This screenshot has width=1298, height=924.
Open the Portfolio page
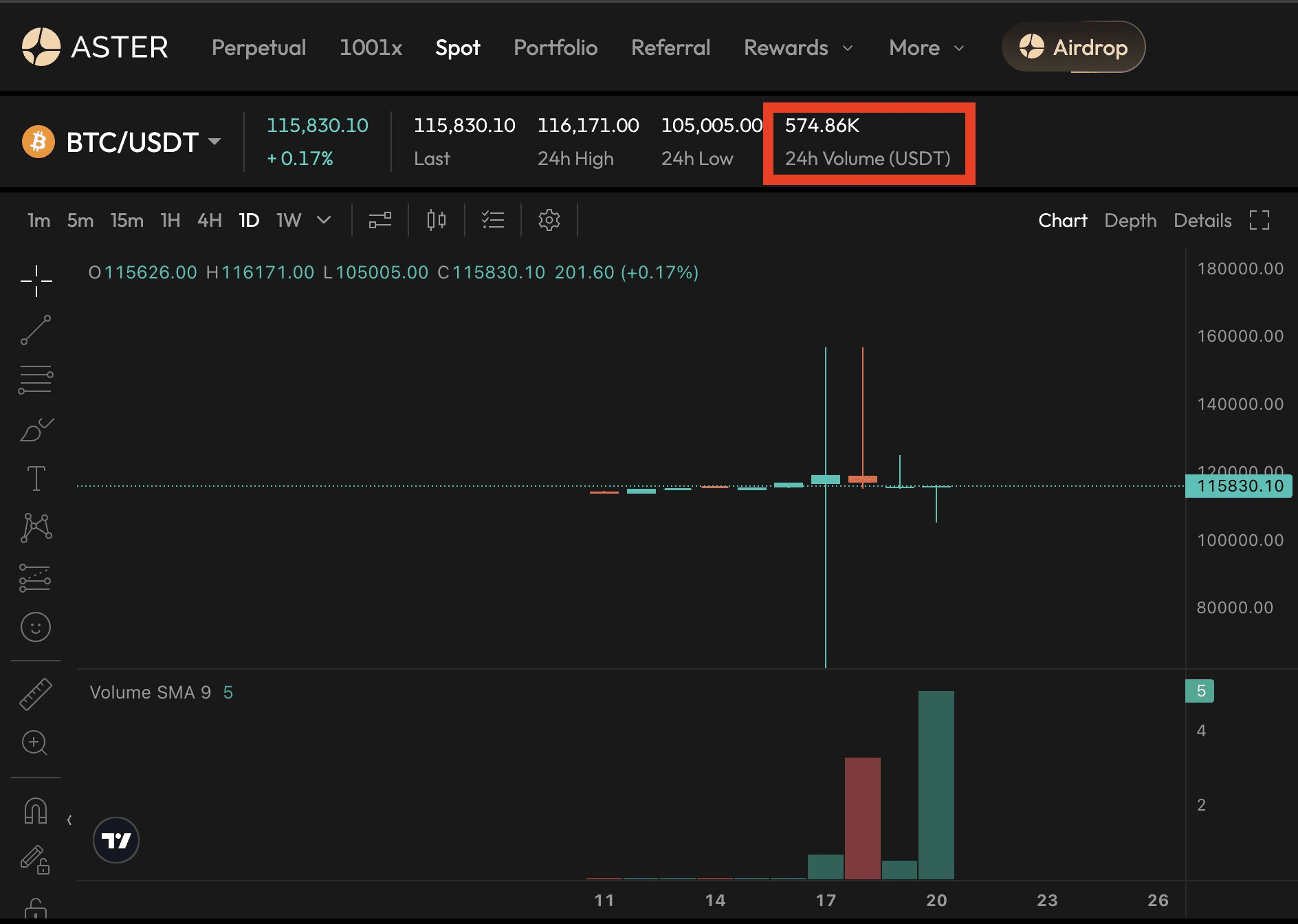coord(555,47)
